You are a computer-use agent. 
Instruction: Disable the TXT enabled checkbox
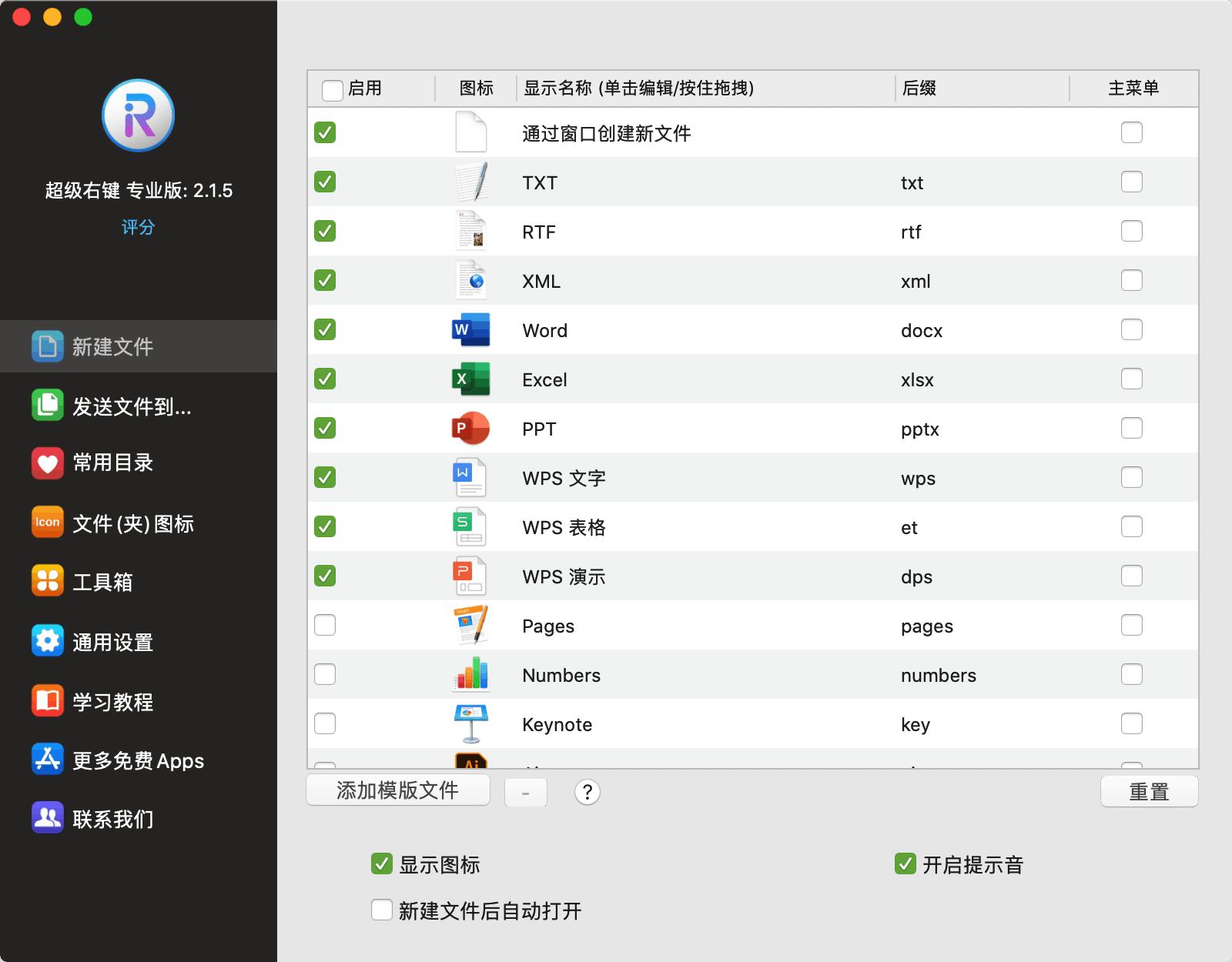tap(325, 182)
